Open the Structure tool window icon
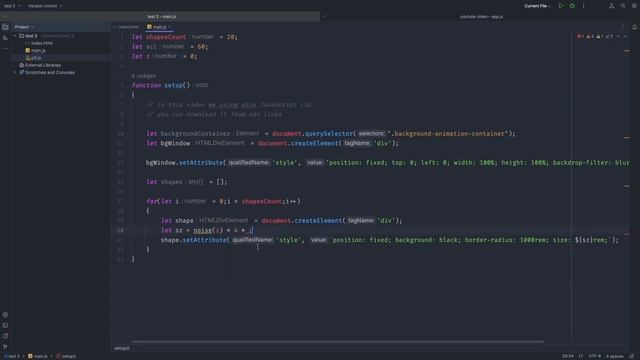640x360 pixels. click(x=5, y=38)
